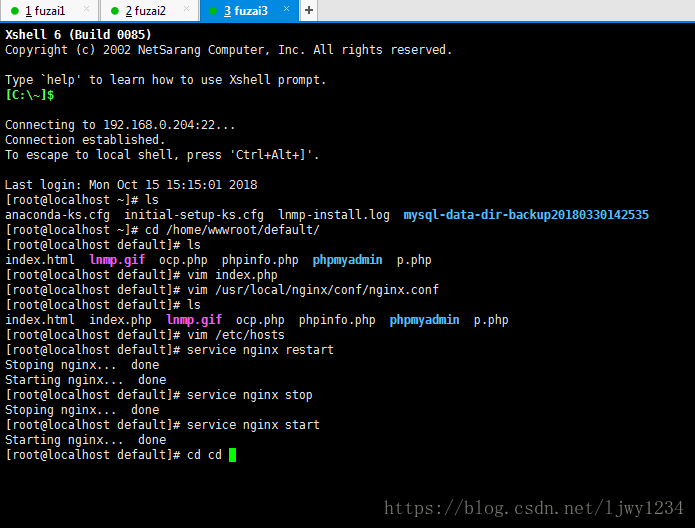The width and height of the screenshot is (695, 528).
Task: Click the 'Xshell 6 (Build 0085)' heading
Action: (x=78, y=35)
